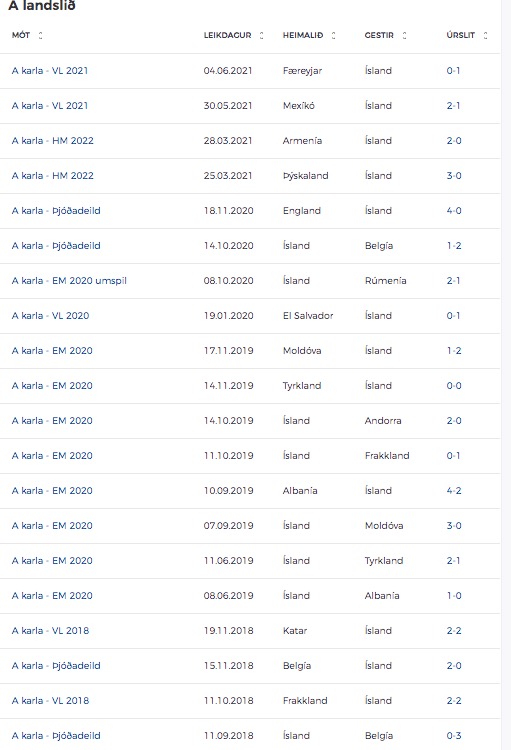511x750 pixels.
Task: Sort table by HEIMALIÐ column arrows
Action: click(333, 35)
